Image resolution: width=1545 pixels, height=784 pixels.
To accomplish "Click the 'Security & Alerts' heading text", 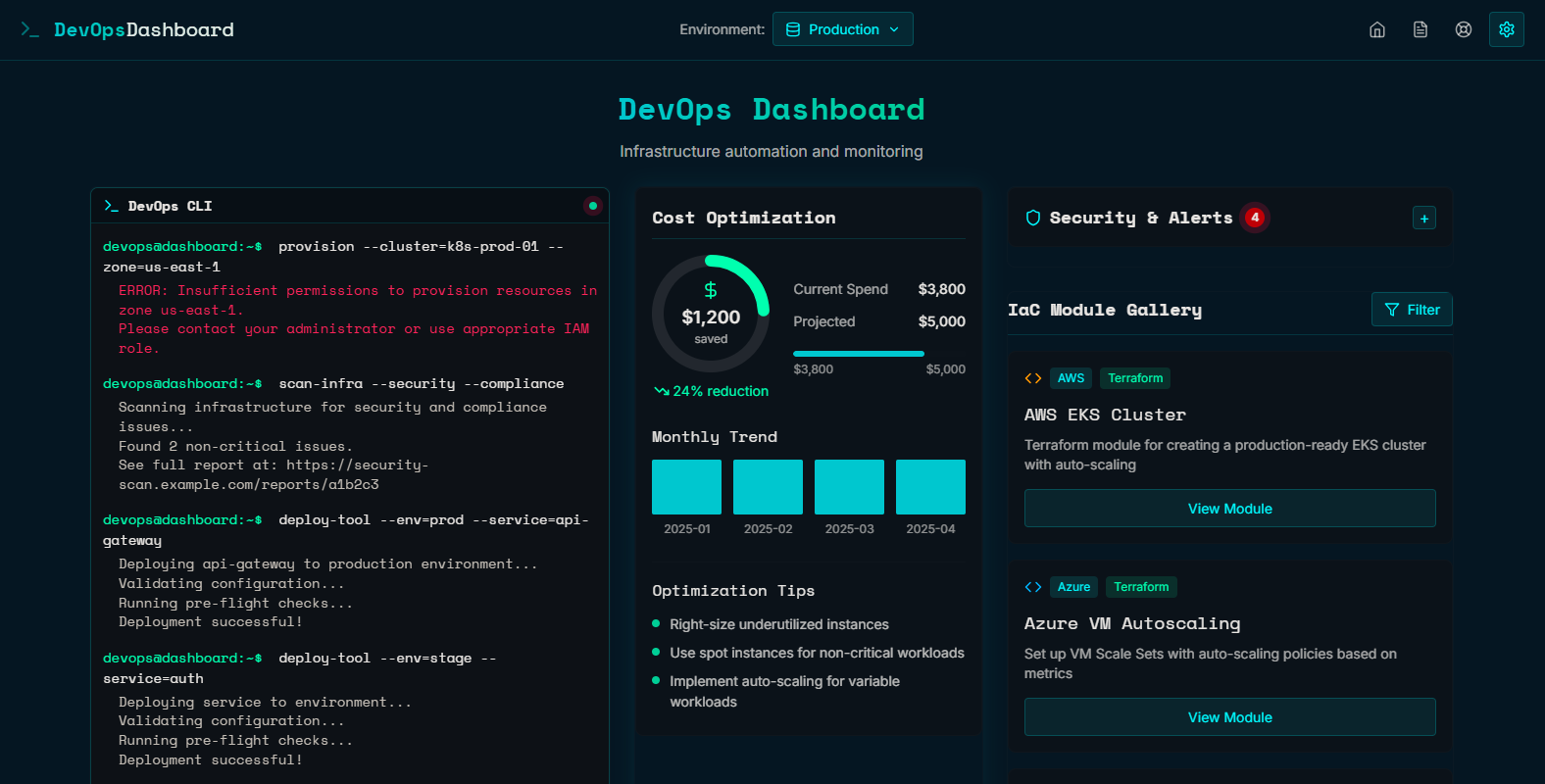I will (x=1141, y=218).
